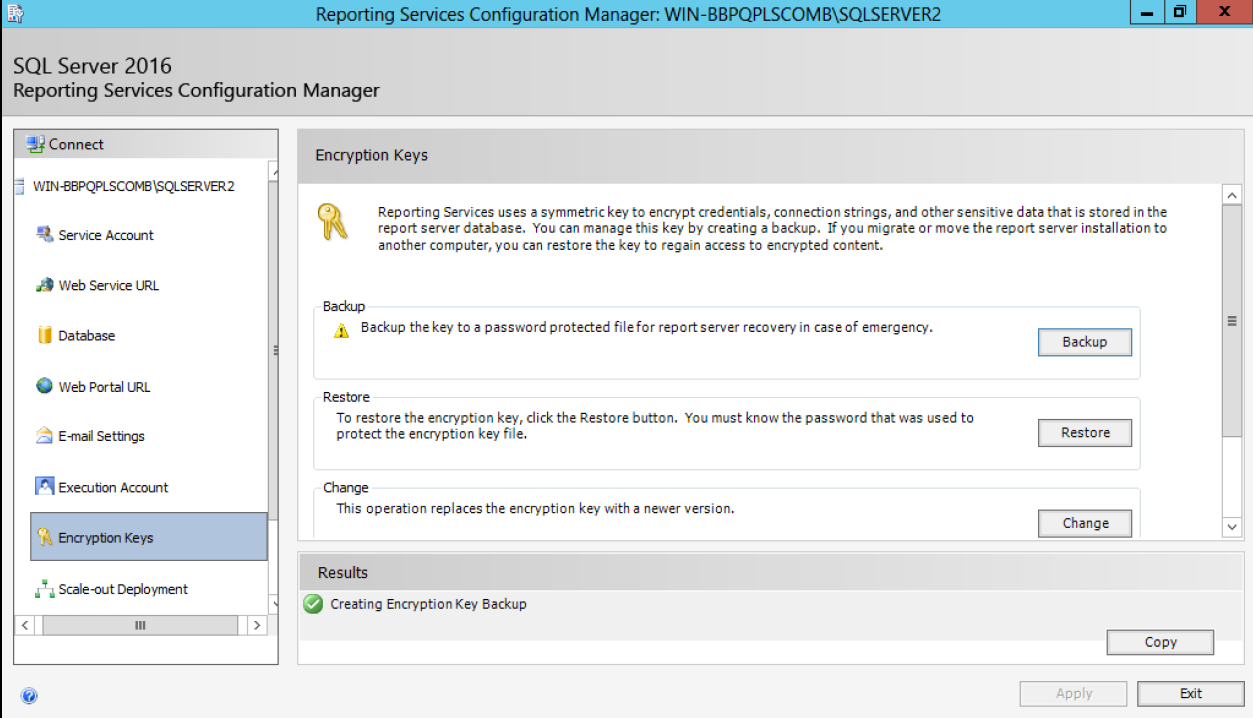Viewport: 1253px width, 718px height.
Task: Click the Service Account icon
Action: tap(44, 235)
